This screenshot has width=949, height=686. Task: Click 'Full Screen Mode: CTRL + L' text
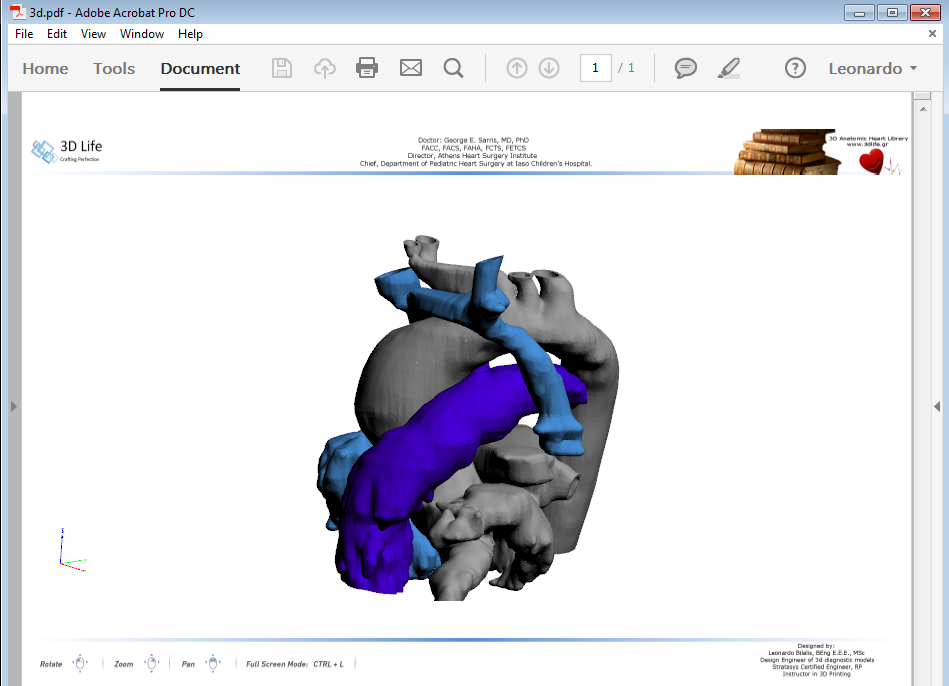[x=295, y=664]
